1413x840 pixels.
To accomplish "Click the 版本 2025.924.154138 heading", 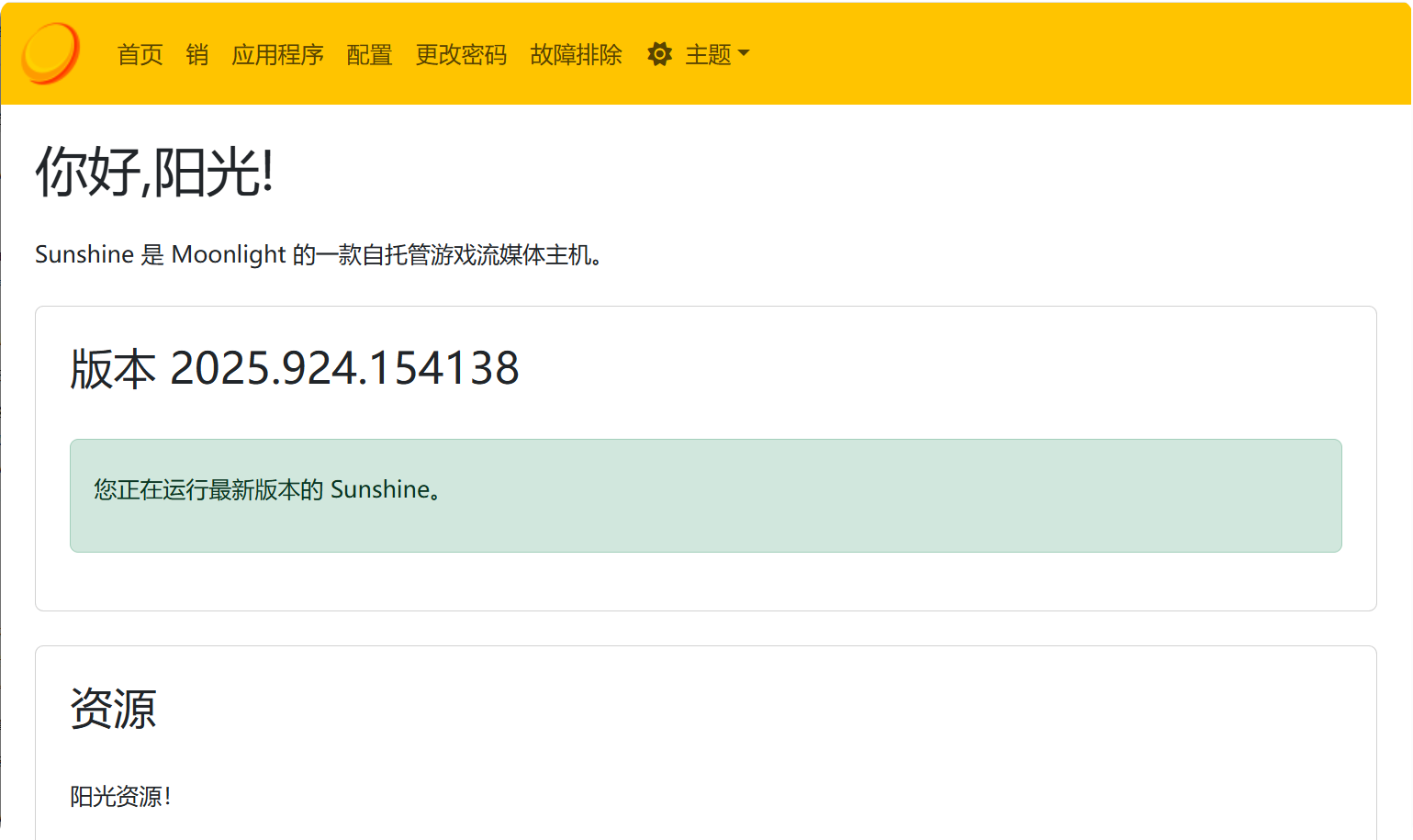I will tap(293, 369).
